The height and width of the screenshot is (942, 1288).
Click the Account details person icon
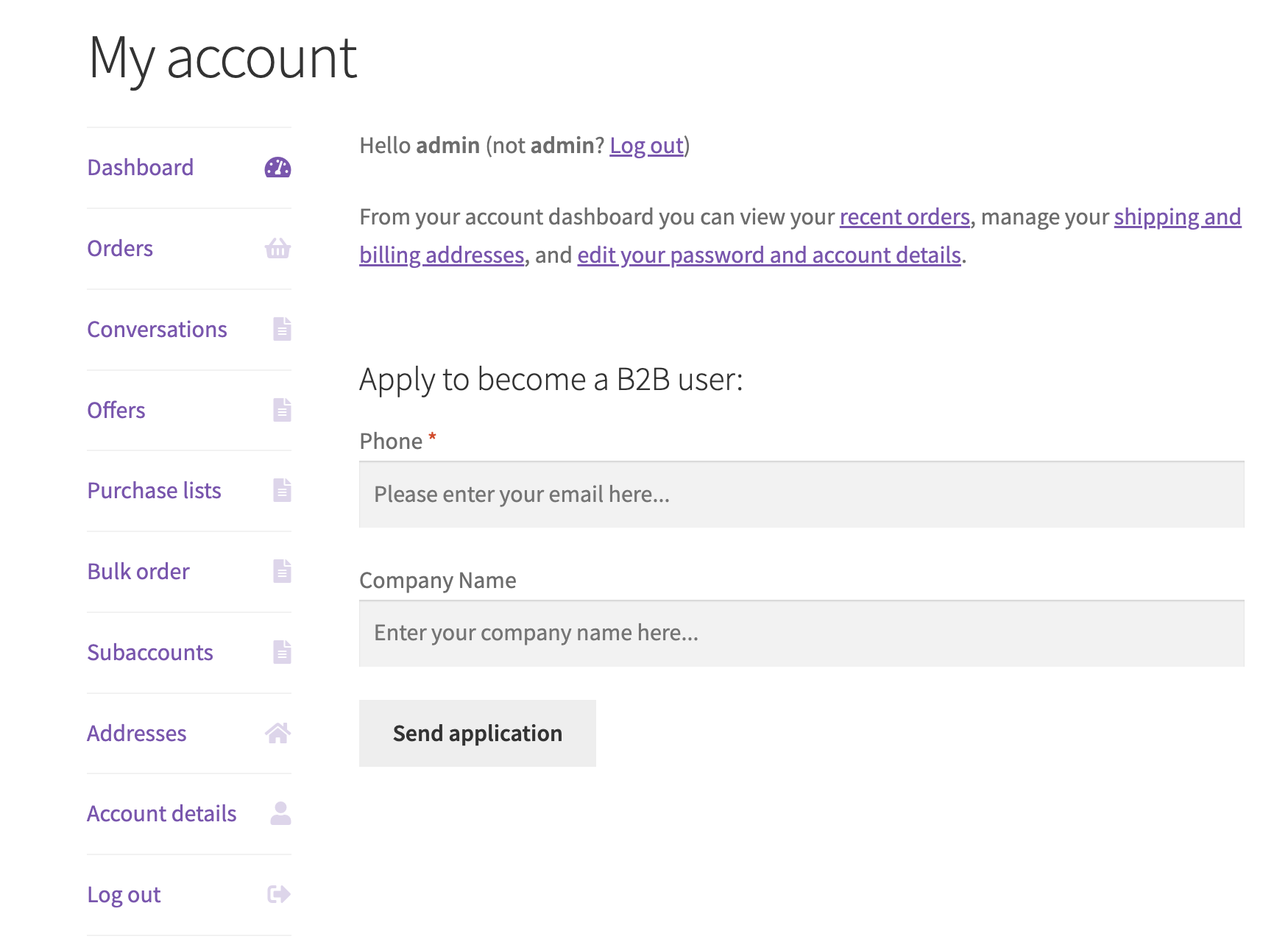click(280, 813)
